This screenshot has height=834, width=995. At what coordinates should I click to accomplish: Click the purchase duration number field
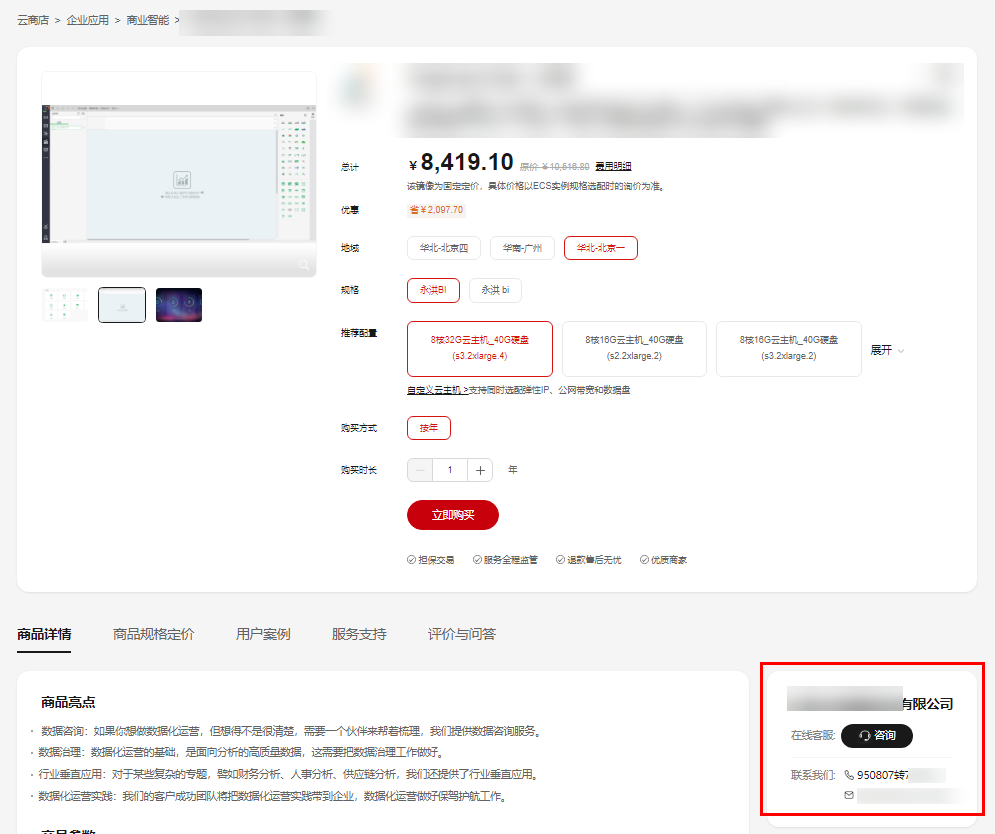click(x=450, y=470)
